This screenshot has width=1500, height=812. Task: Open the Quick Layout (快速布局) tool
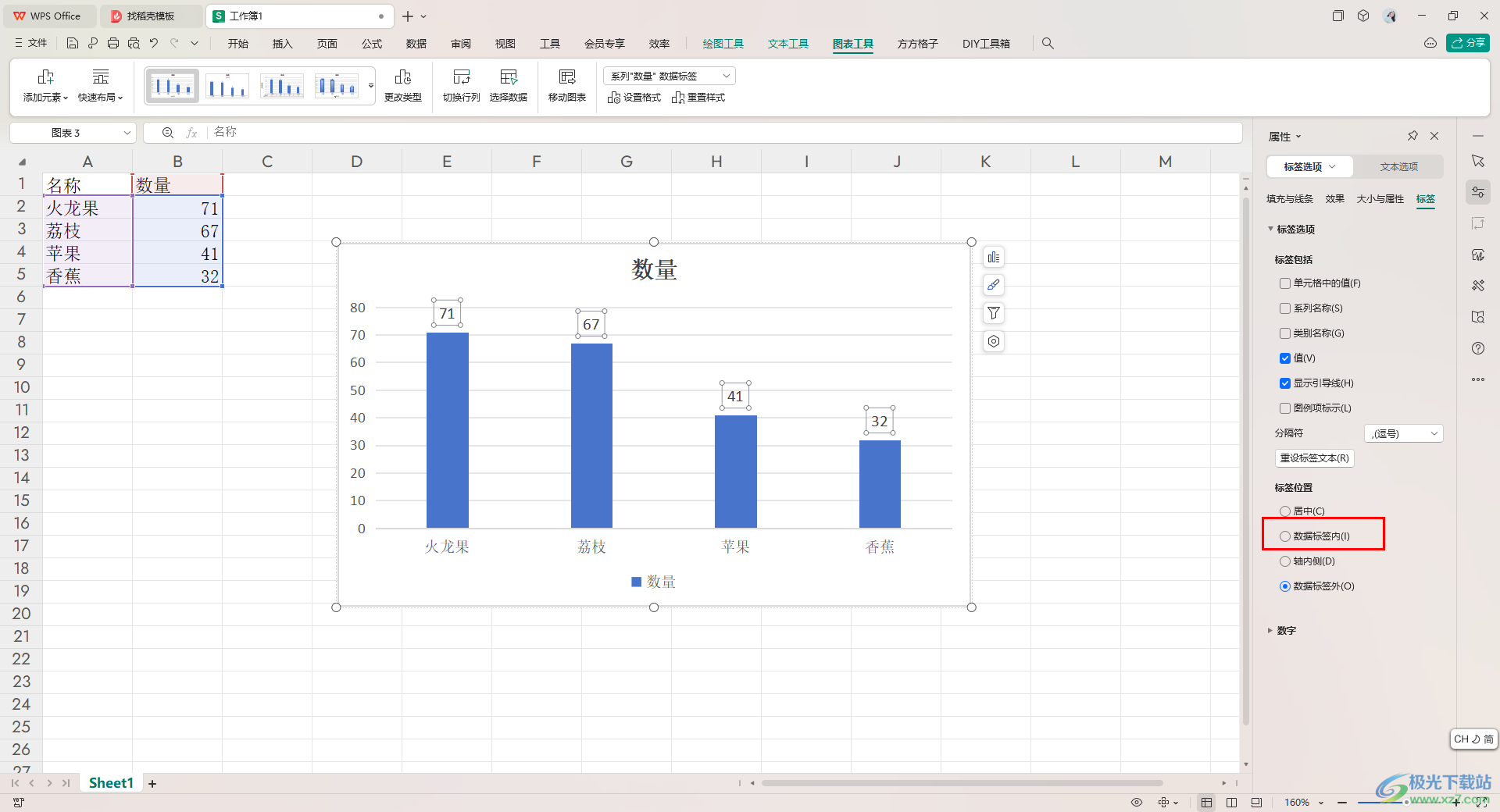tap(101, 86)
